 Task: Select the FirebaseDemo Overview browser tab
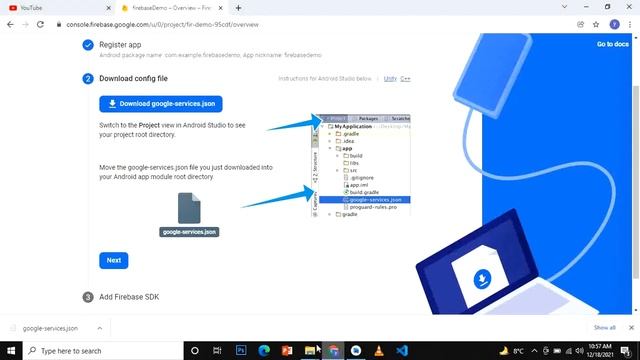click(171, 8)
